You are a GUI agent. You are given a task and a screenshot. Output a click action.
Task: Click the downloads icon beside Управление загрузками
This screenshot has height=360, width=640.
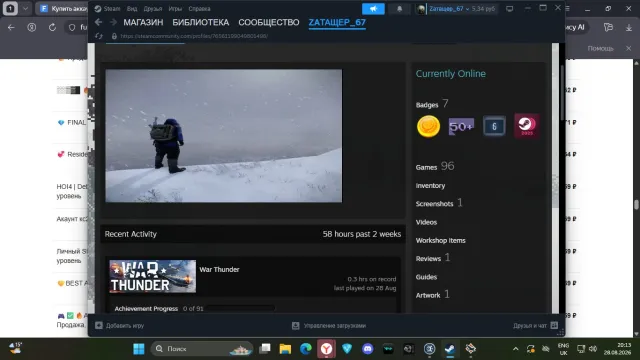296,325
